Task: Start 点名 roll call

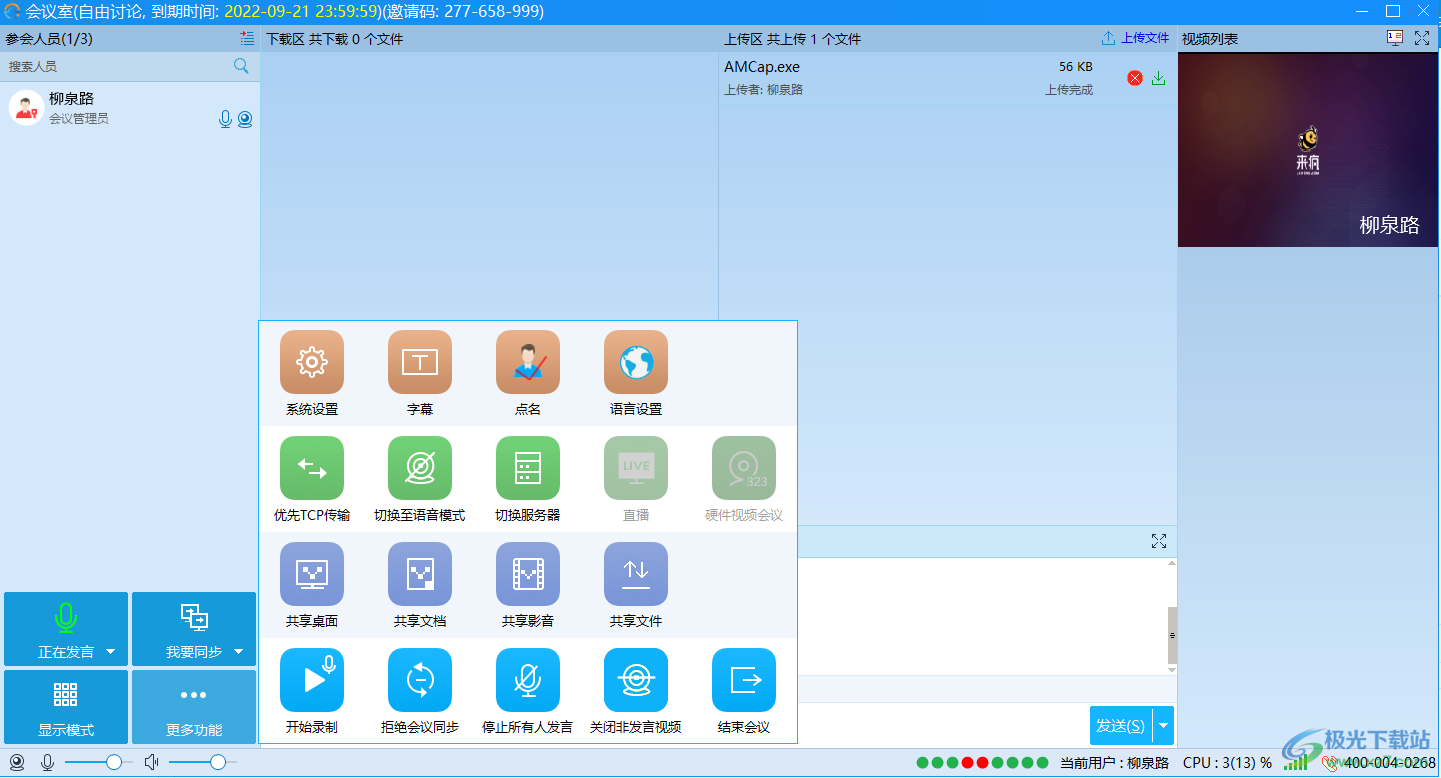Action: point(528,362)
